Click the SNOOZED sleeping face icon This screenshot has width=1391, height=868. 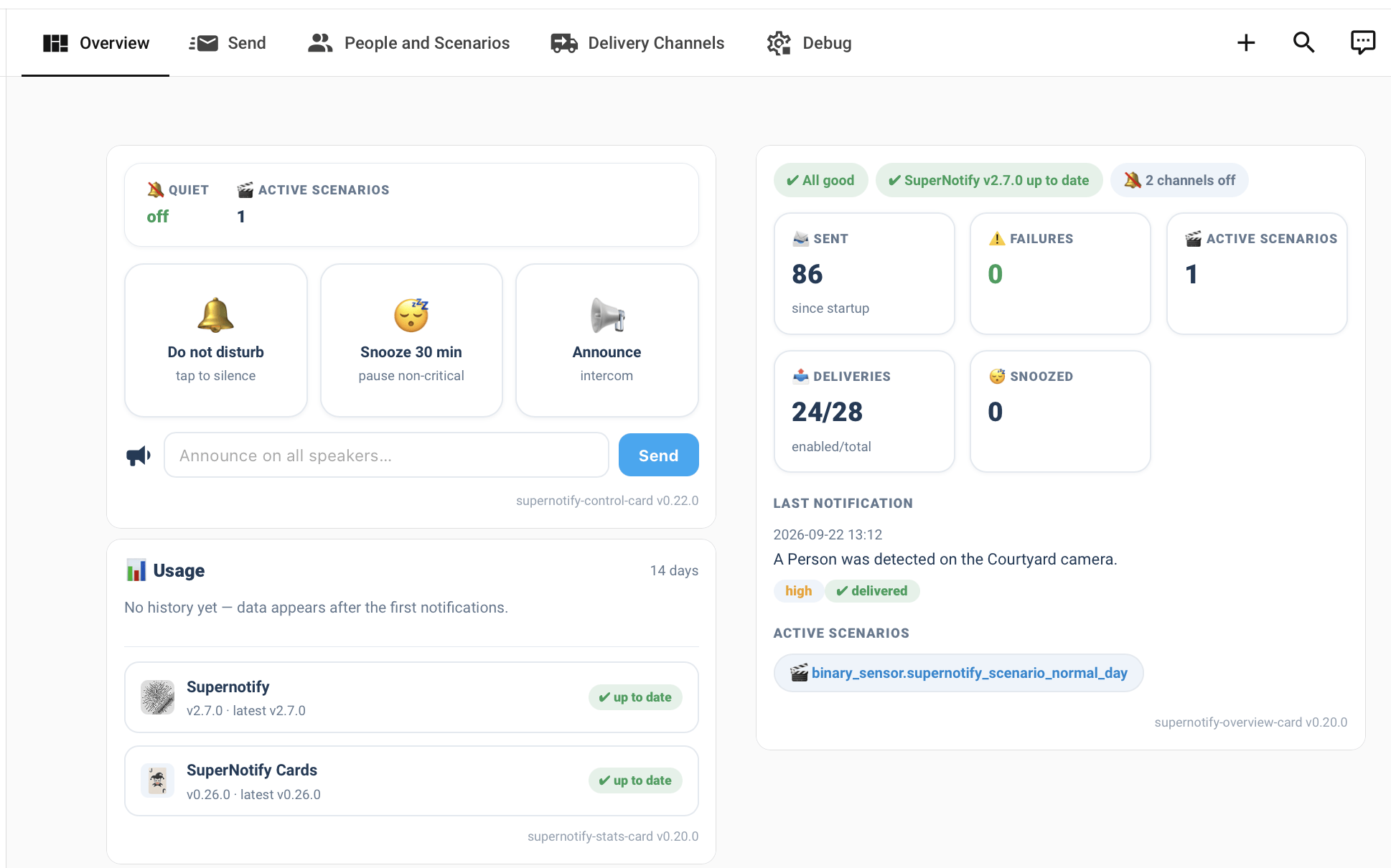click(997, 376)
